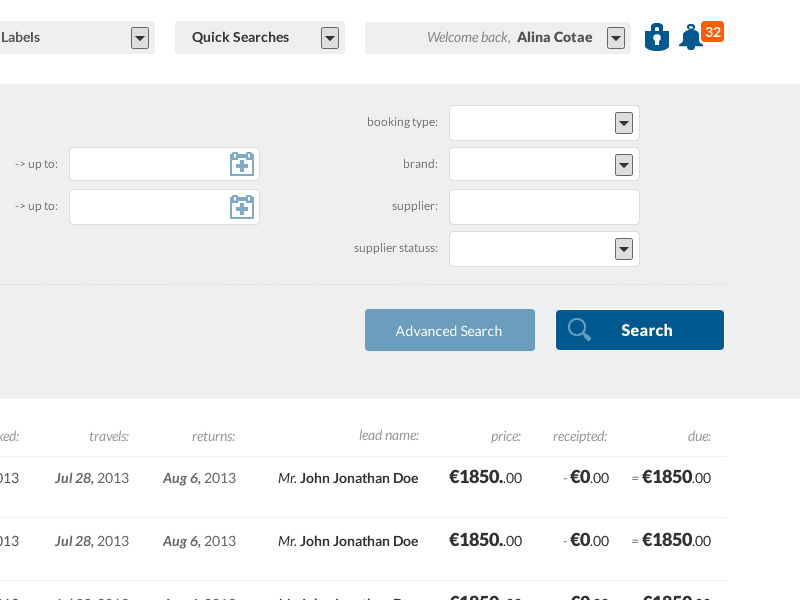Expand the Labels selector
Image resolution: width=800 pixels, height=600 pixels.
pos(139,37)
